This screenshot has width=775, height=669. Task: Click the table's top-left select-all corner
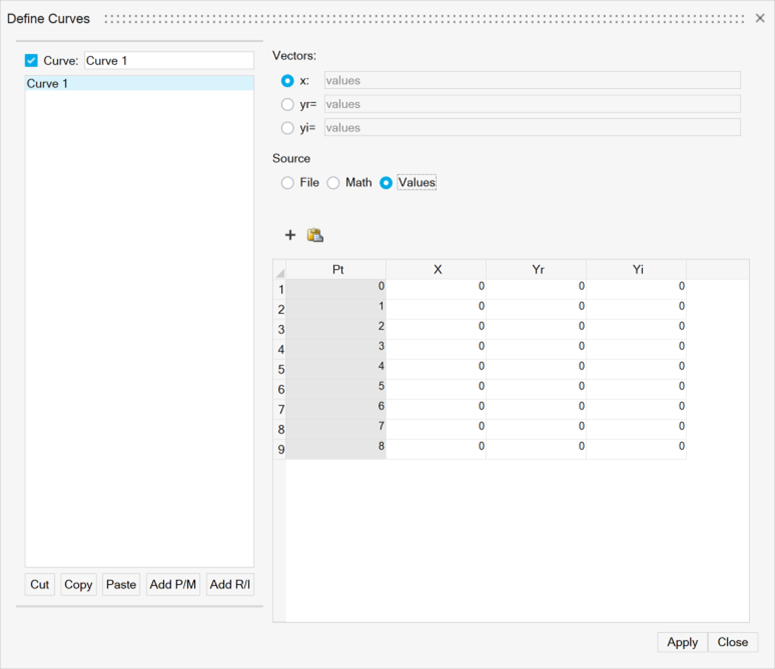(x=280, y=271)
